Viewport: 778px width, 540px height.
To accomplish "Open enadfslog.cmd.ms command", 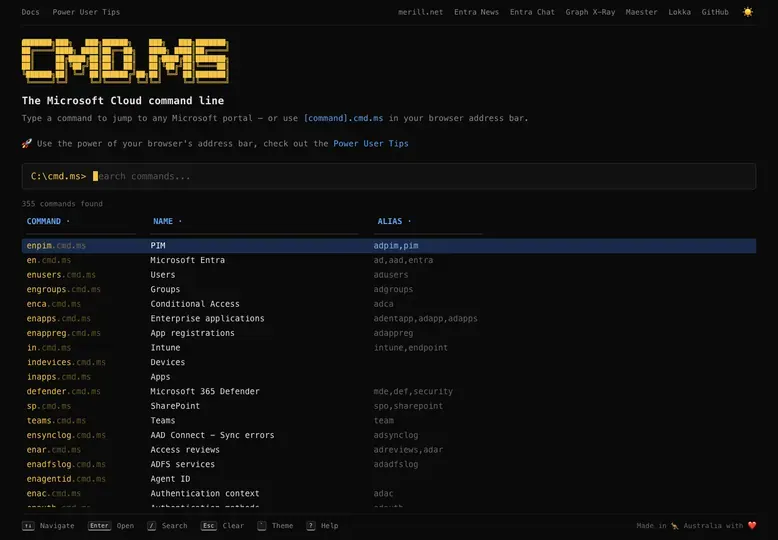I will point(66,465).
